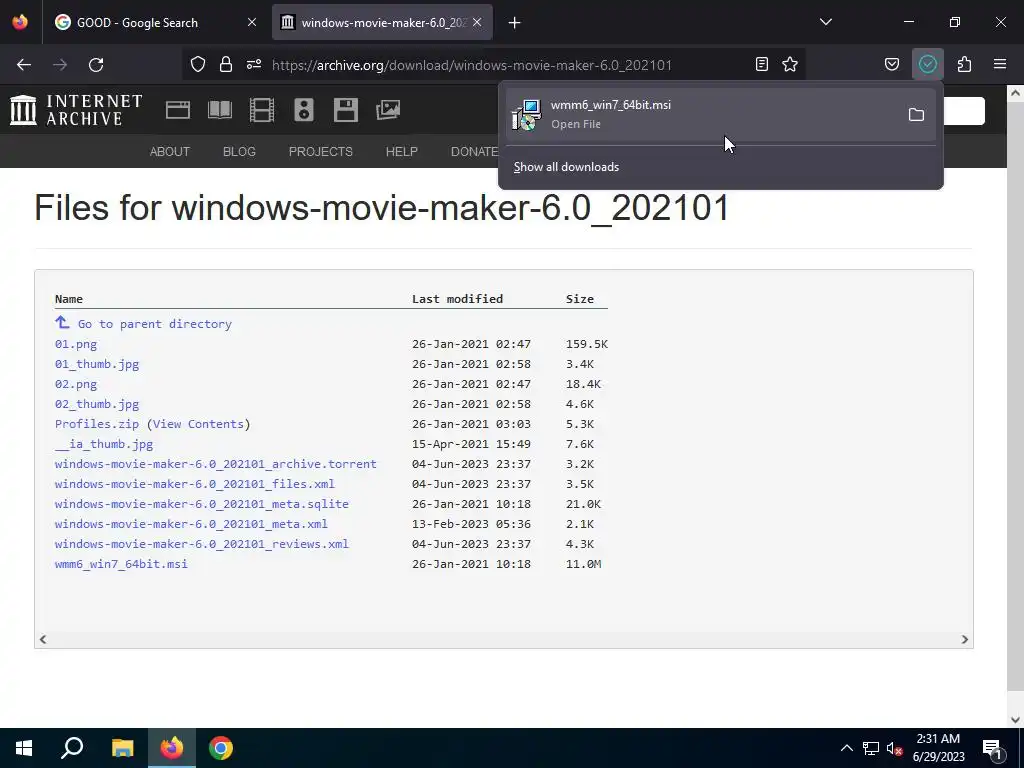Open the notification center icon
This screenshot has width=1024, height=768.
pos(991,748)
